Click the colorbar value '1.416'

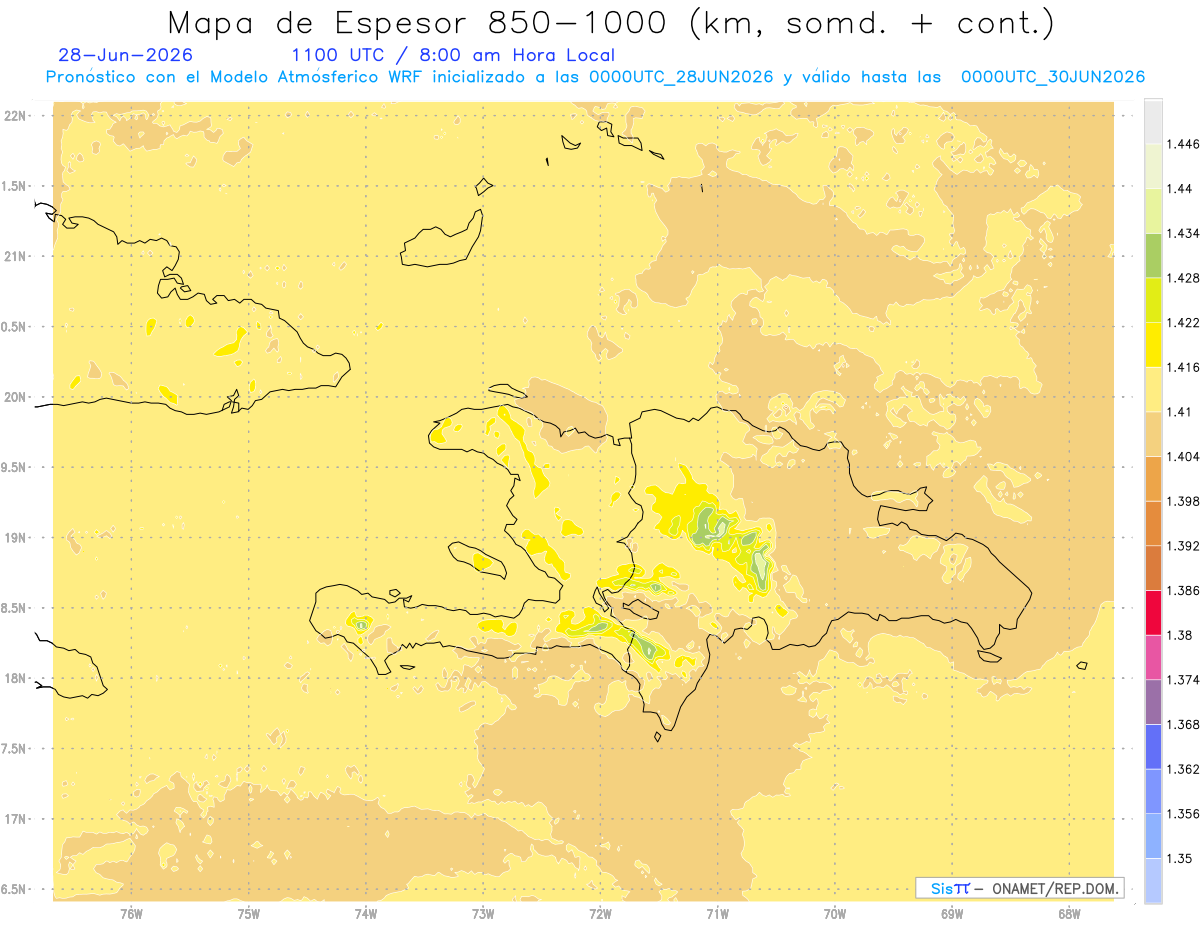(x=1182, y=367)
